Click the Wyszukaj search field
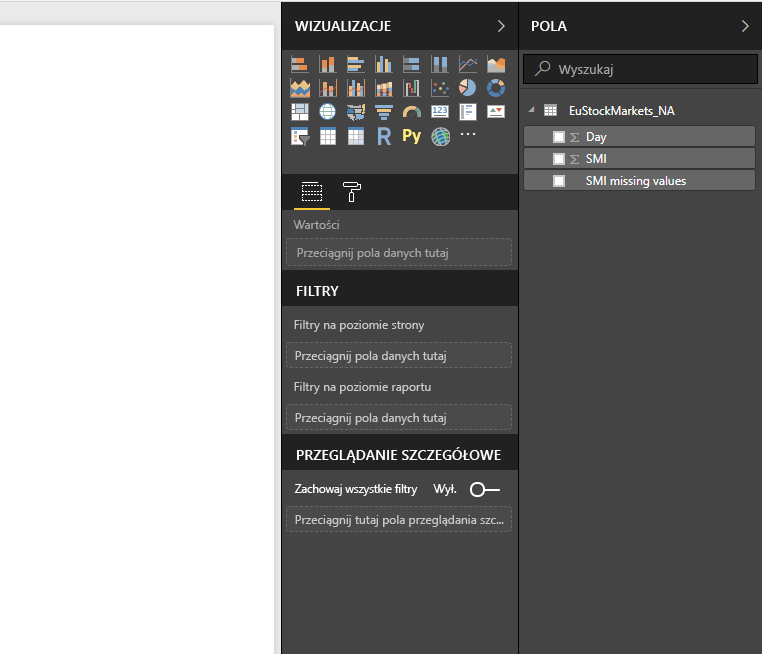The height and width of the screenshot is (654, 762). [x=640, y=69]
